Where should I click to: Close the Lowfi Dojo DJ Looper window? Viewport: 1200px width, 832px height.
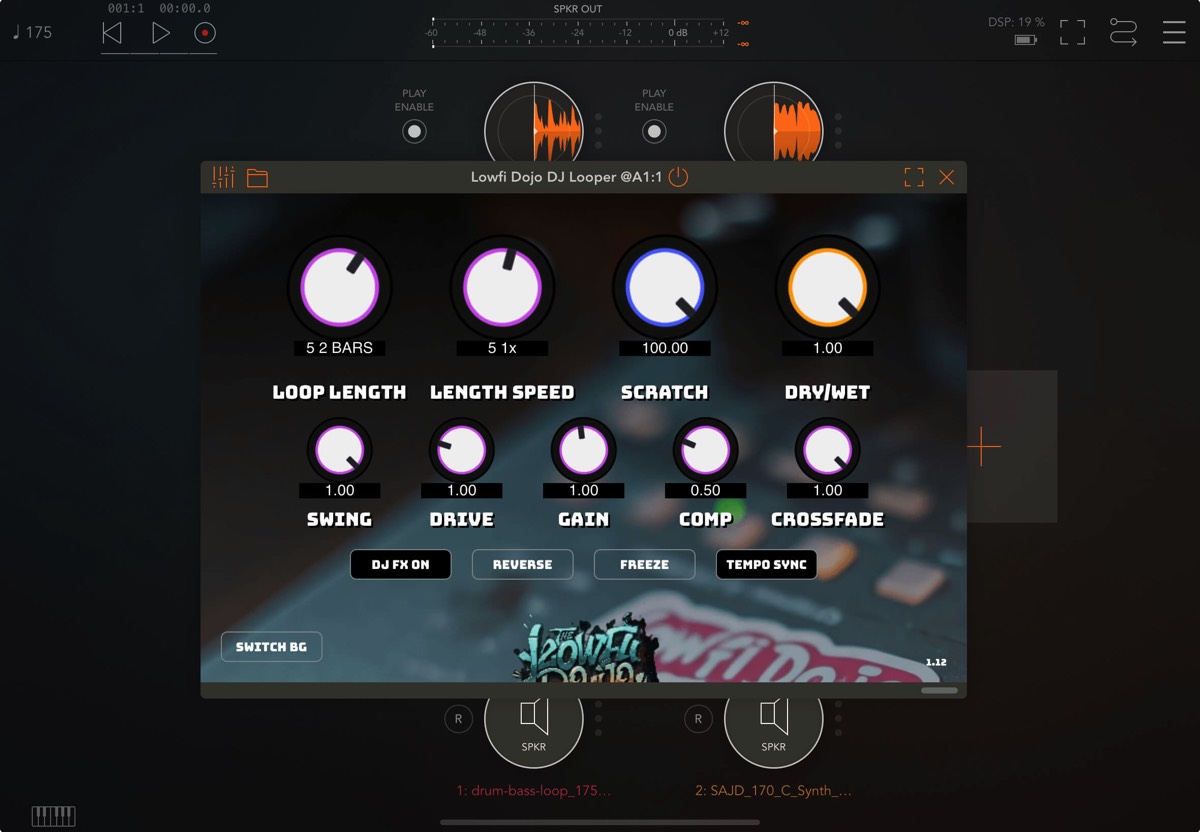point(947,177)
